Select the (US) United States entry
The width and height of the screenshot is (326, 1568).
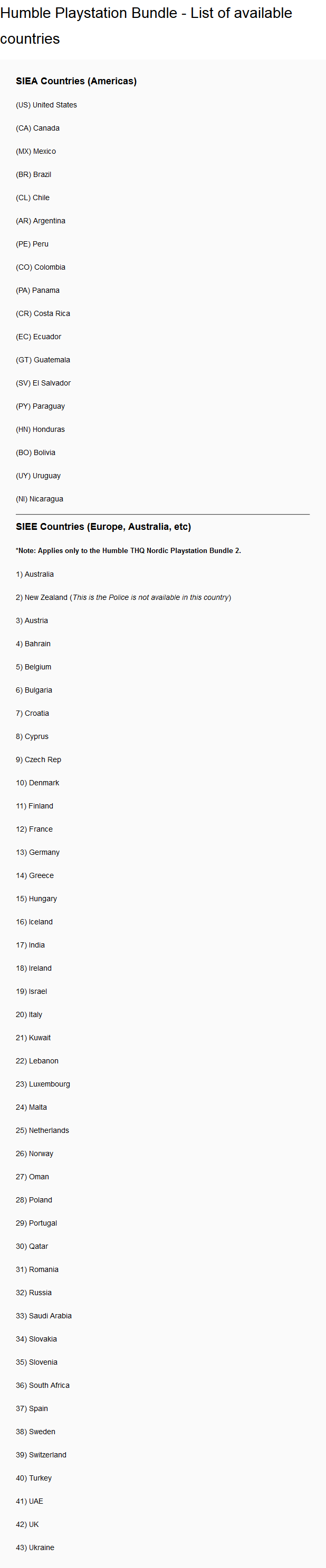tap(46, 105)
